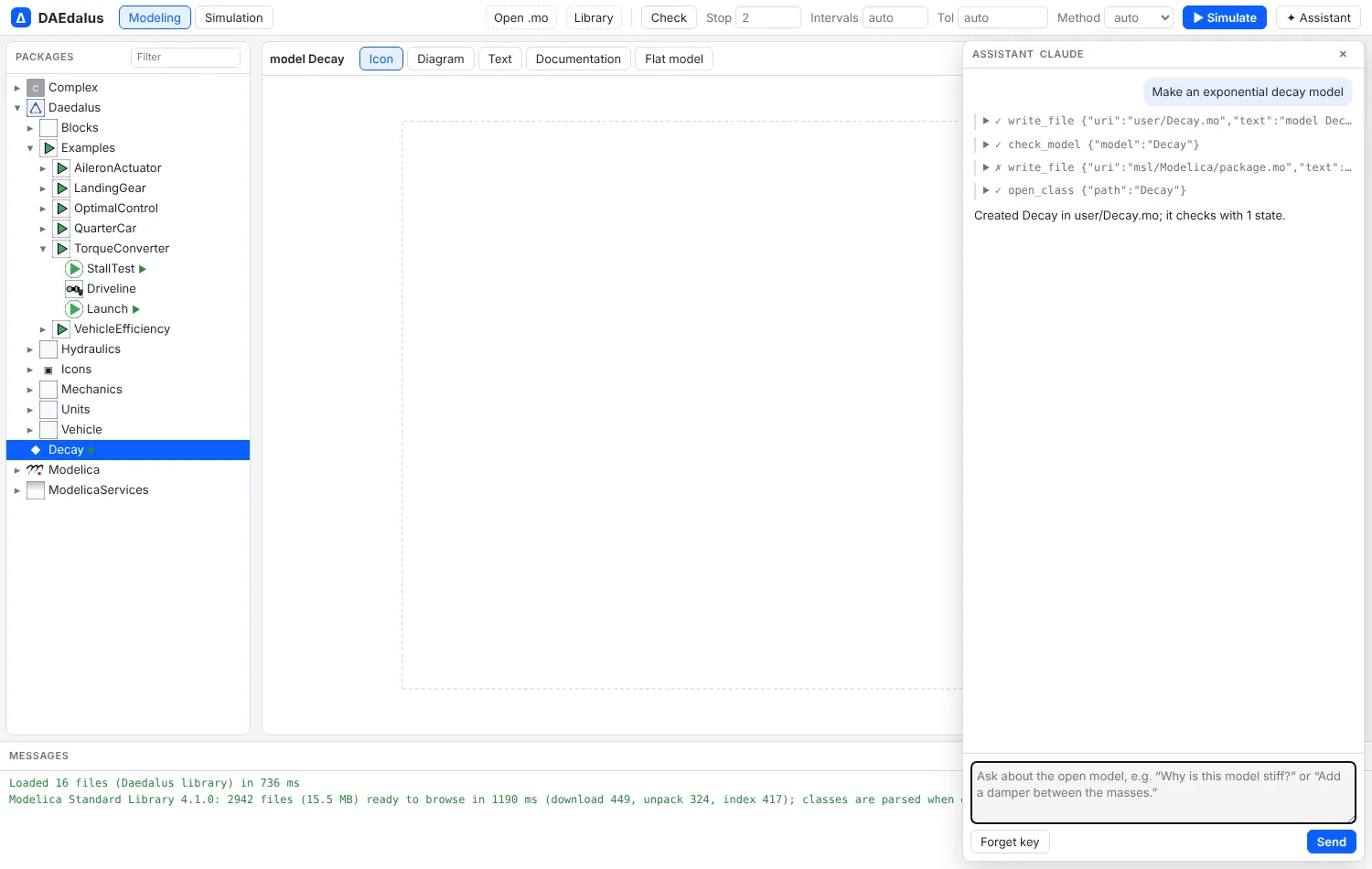This screenshot has width=1372, height=869.
Task: Send the assistant message
Action: coord(1332,842)
